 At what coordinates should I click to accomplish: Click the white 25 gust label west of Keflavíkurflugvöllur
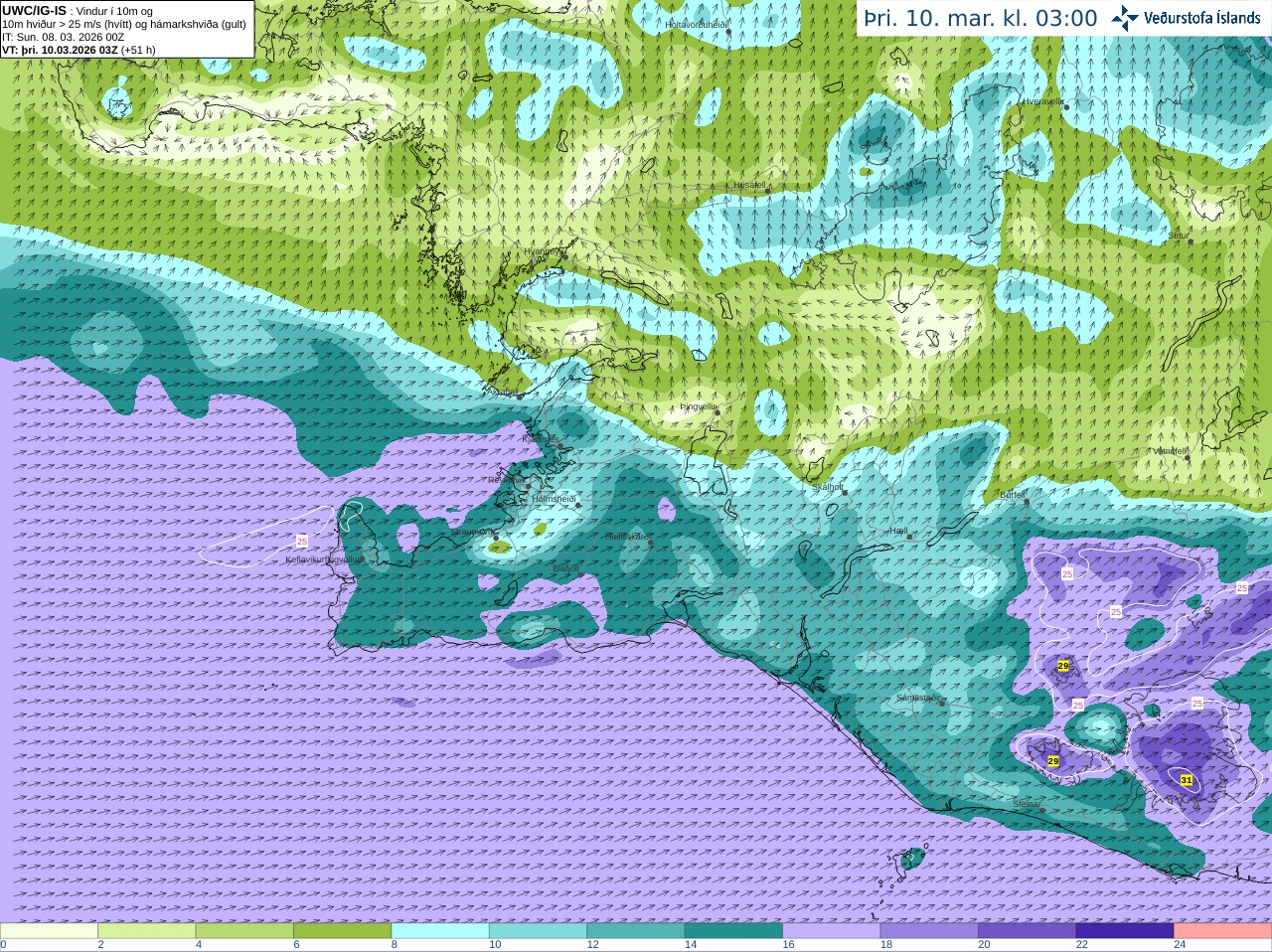[x=302, y=541]
